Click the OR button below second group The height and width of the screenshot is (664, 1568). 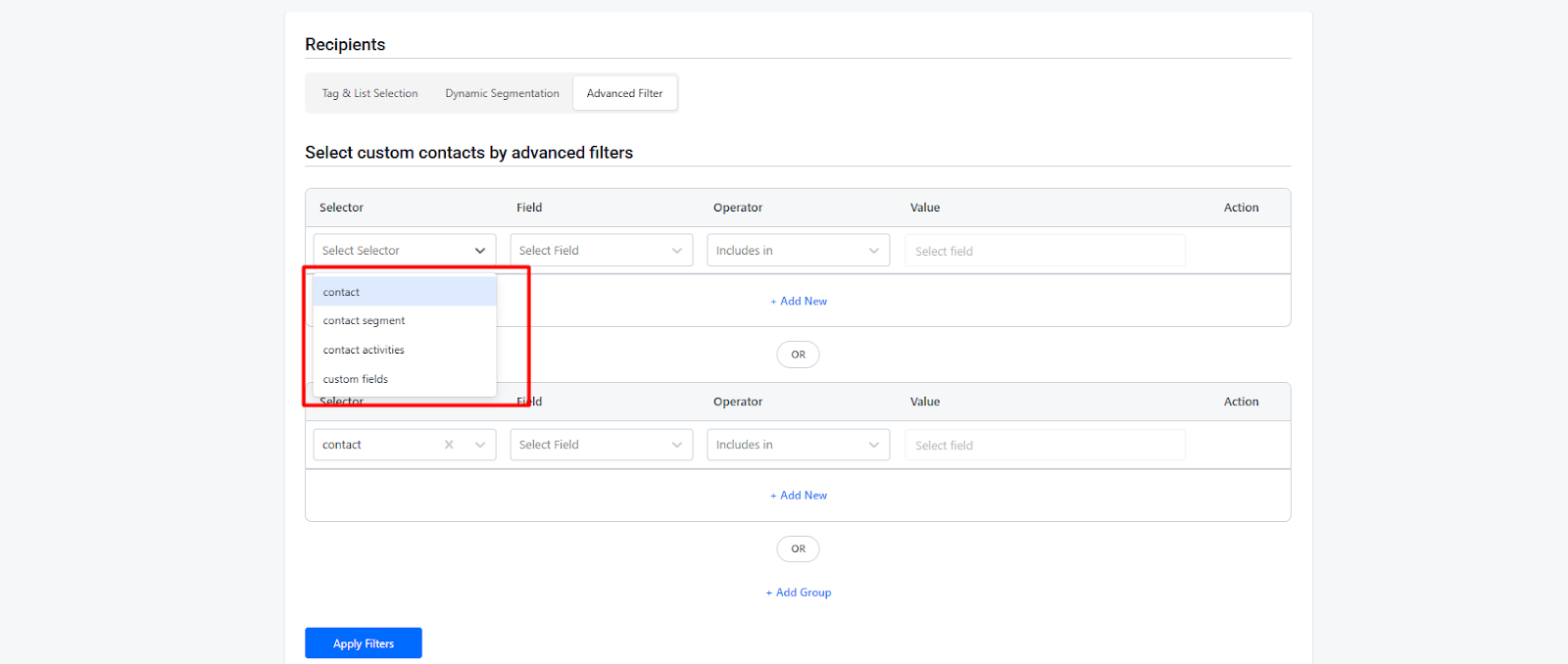click(x=798, y=548)
